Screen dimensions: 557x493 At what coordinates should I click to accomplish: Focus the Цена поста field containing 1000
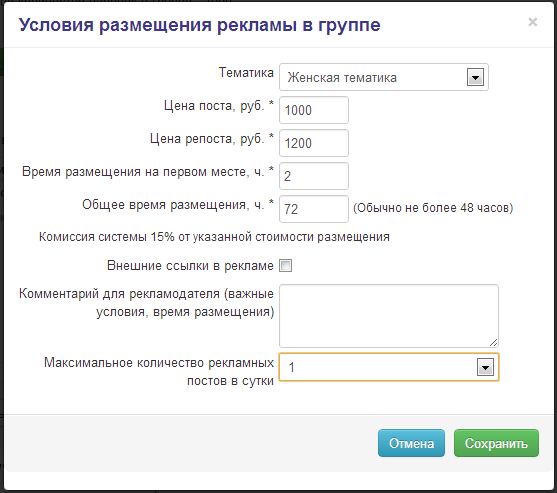[314, 110]
